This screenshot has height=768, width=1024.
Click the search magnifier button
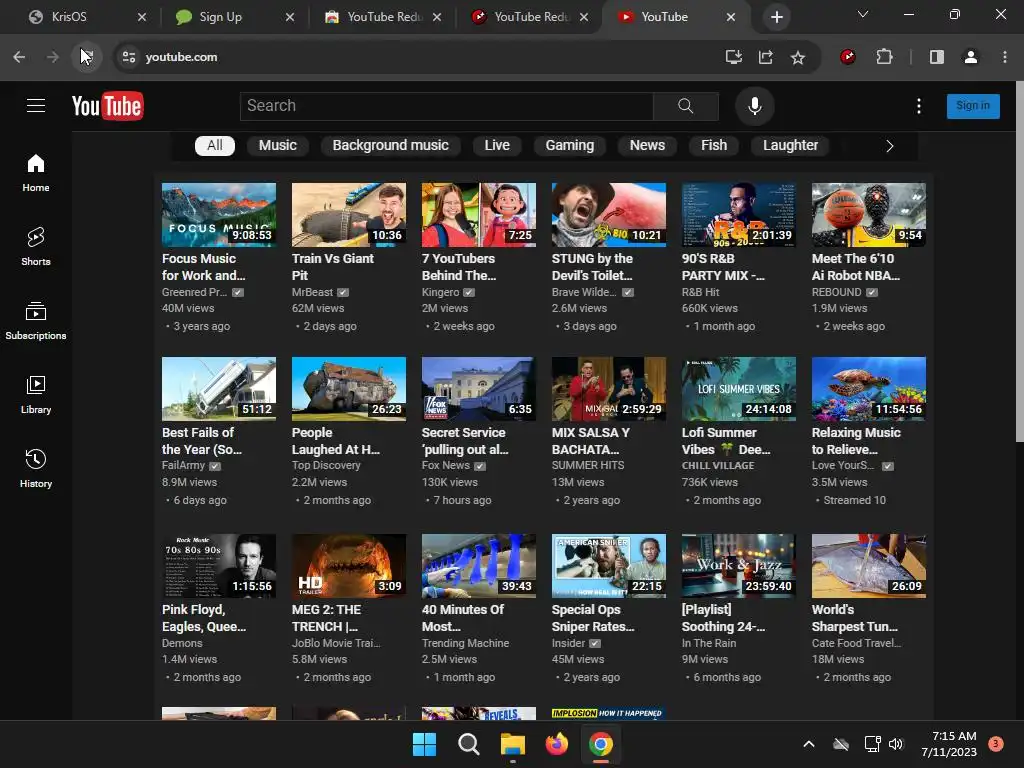(686, 106)
